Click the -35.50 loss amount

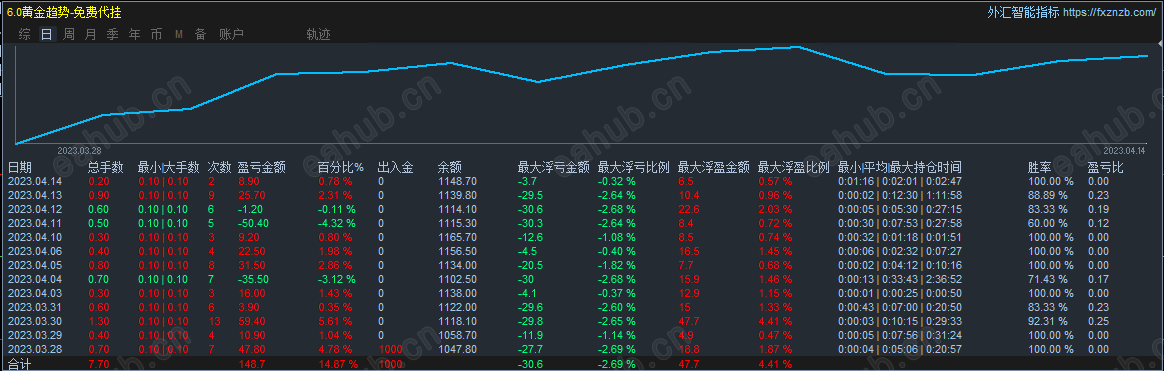tap(253, 280)
